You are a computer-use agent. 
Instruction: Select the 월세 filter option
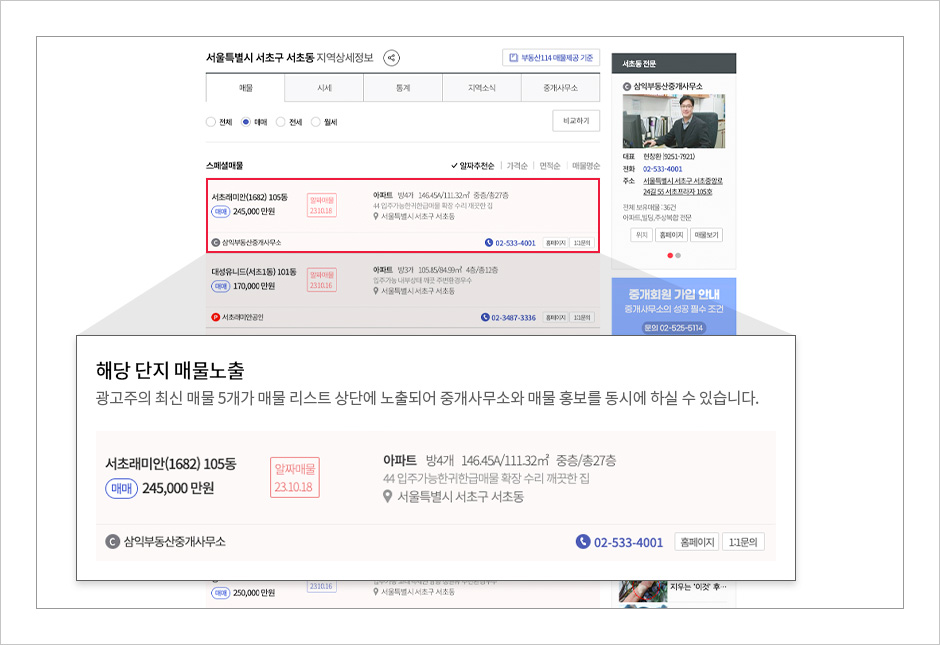tap(314, 121)
